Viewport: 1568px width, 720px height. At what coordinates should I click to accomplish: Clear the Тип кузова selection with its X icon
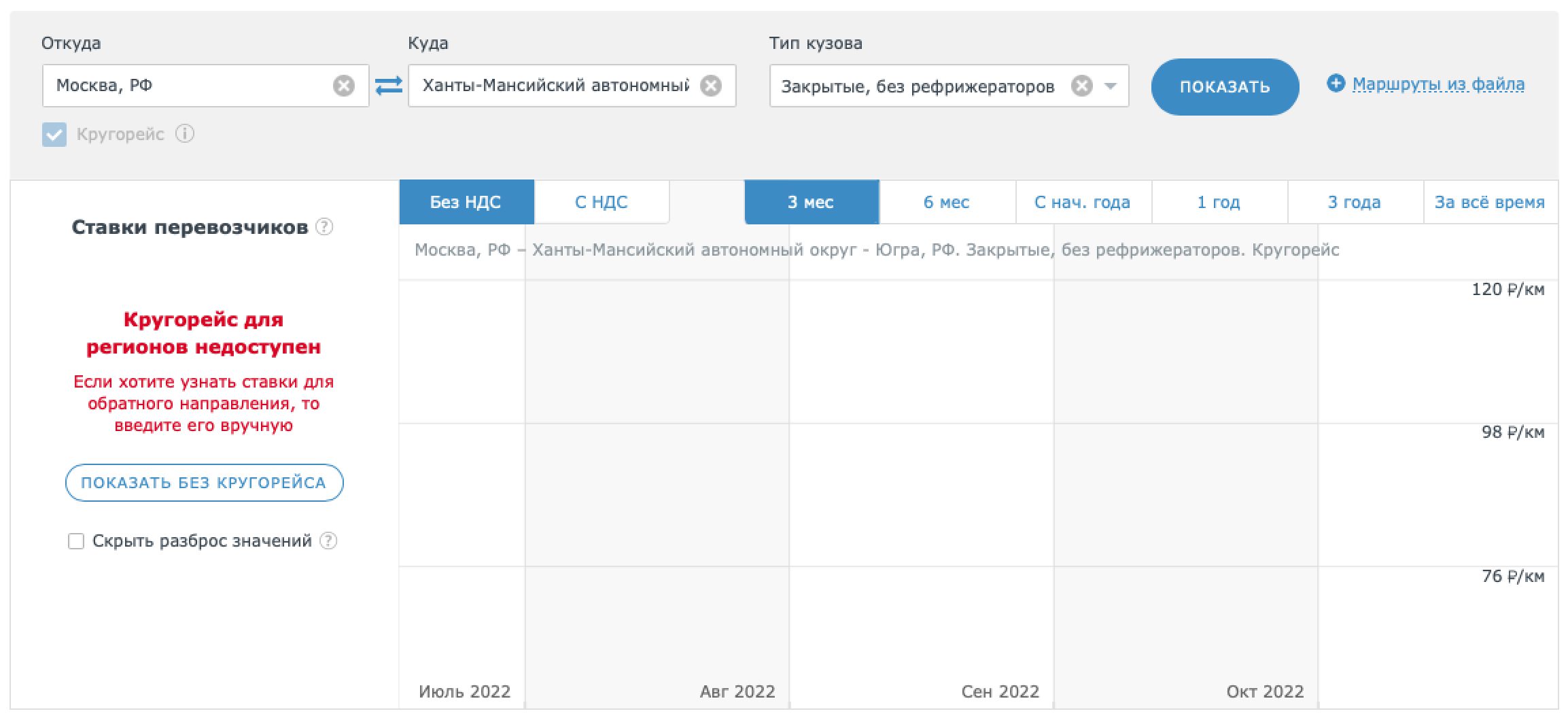(x=1082, y=86)
